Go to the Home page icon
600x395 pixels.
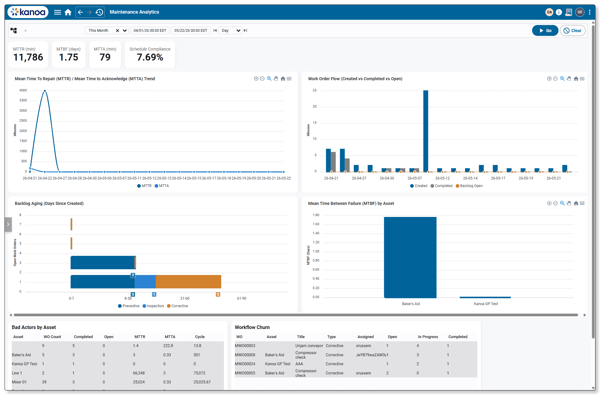[68, 12]
